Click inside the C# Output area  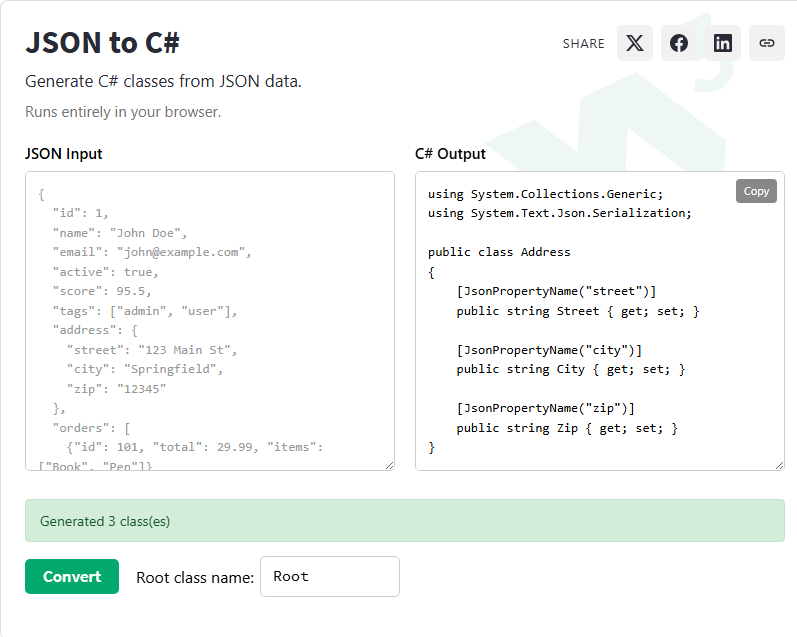(x=599, y=321)
